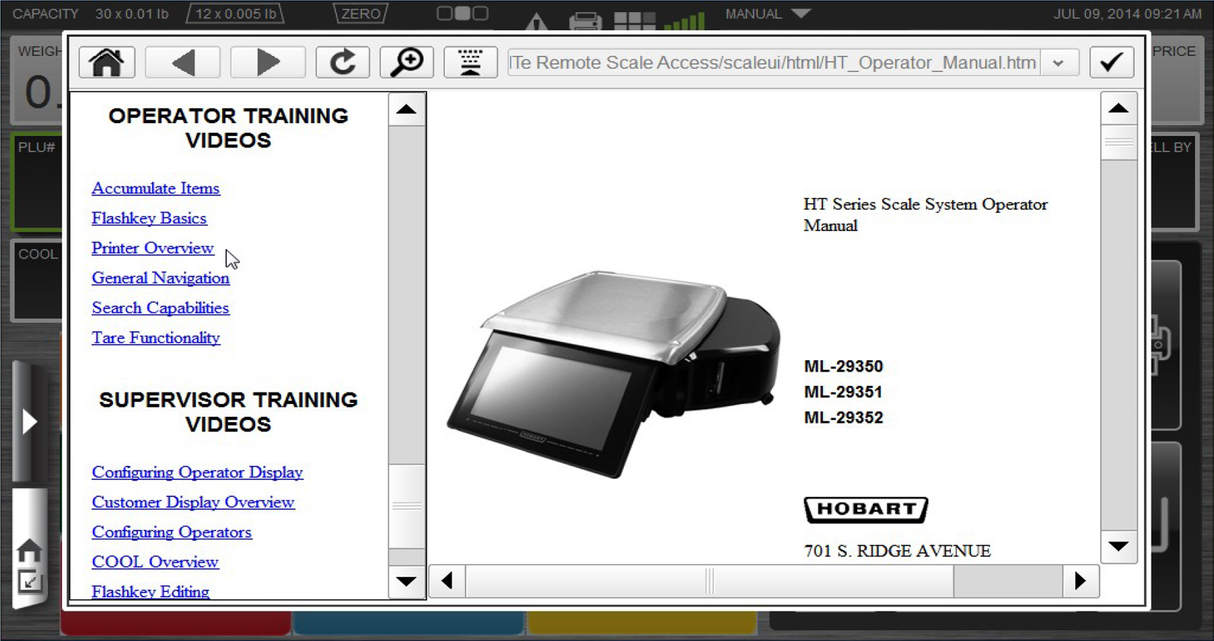The height and width of the screenshot is (641, 1214).
Task: Navigate to the browser home page
Action: coord(106,62)
